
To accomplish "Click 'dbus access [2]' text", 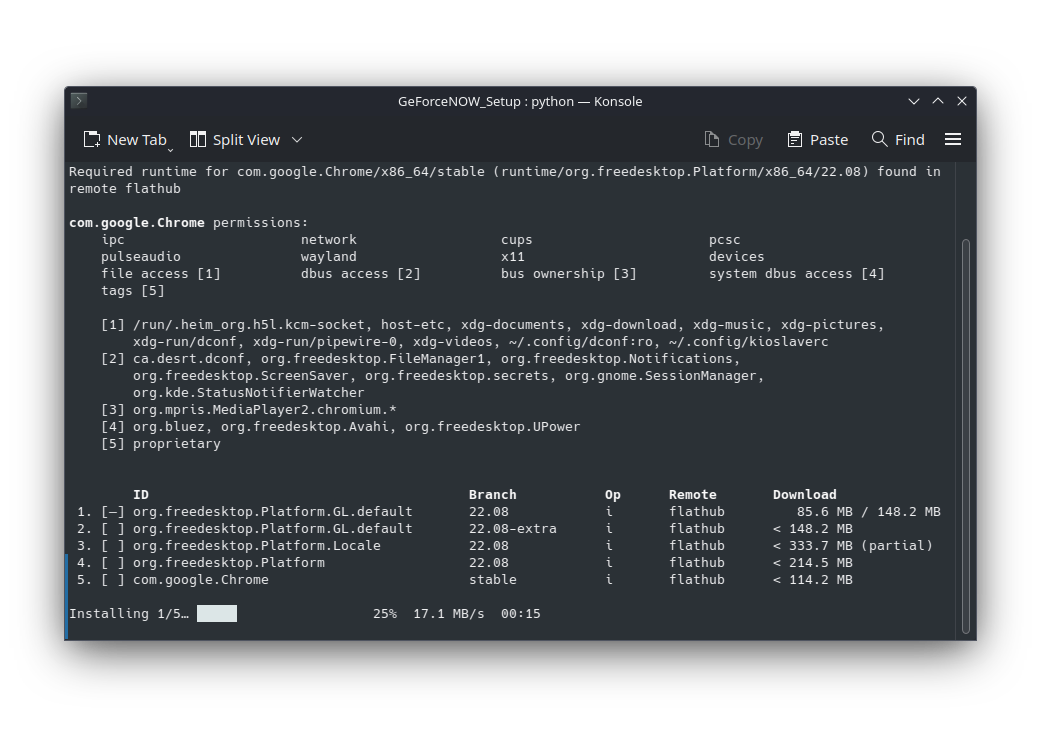I will tap(360, 274).
